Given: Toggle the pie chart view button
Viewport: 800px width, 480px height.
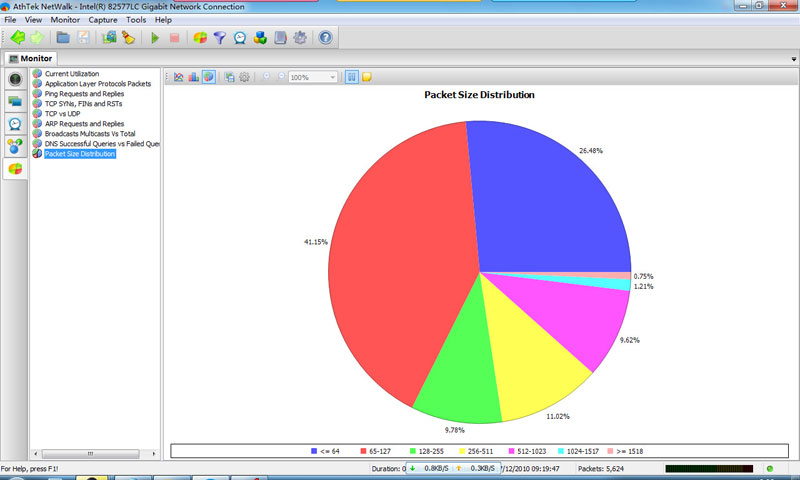Looking at the screenshot, I should (208, 77).
